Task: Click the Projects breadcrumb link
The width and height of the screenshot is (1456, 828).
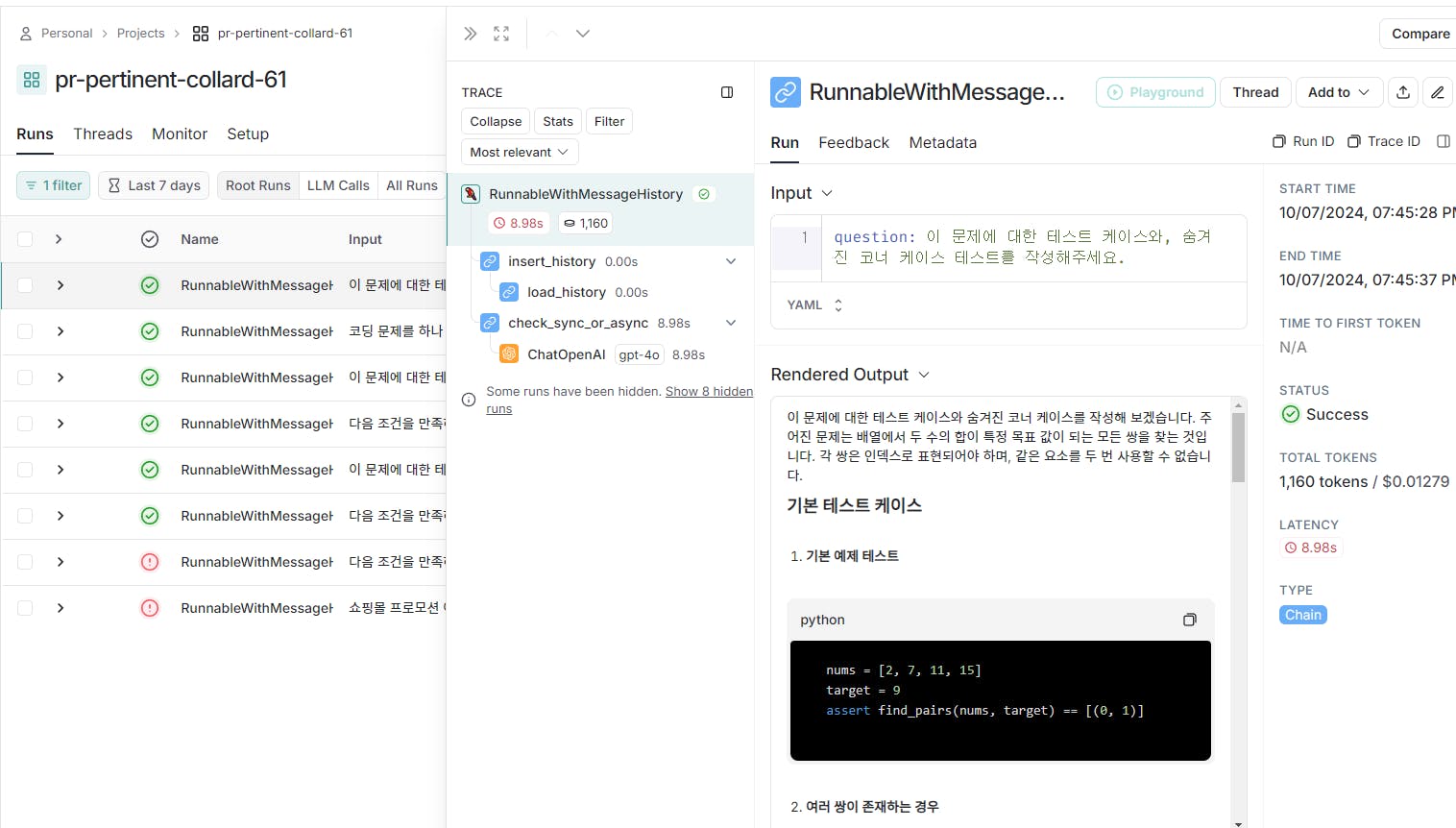Action: [x=140, y=33]
